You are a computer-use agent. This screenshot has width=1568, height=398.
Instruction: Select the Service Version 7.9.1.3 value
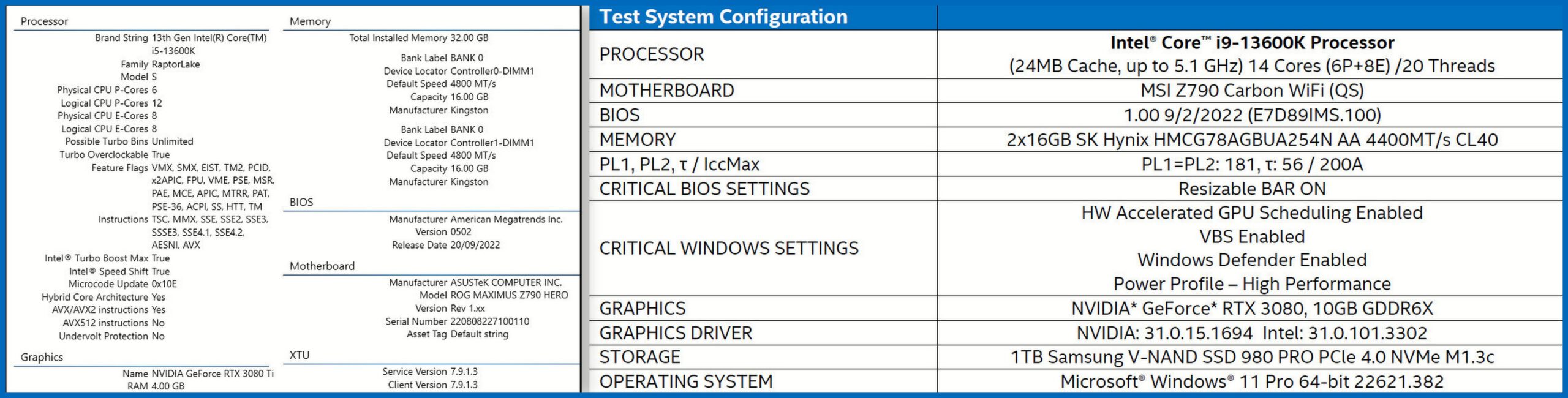pyautogui.click(x=464, y=372)
